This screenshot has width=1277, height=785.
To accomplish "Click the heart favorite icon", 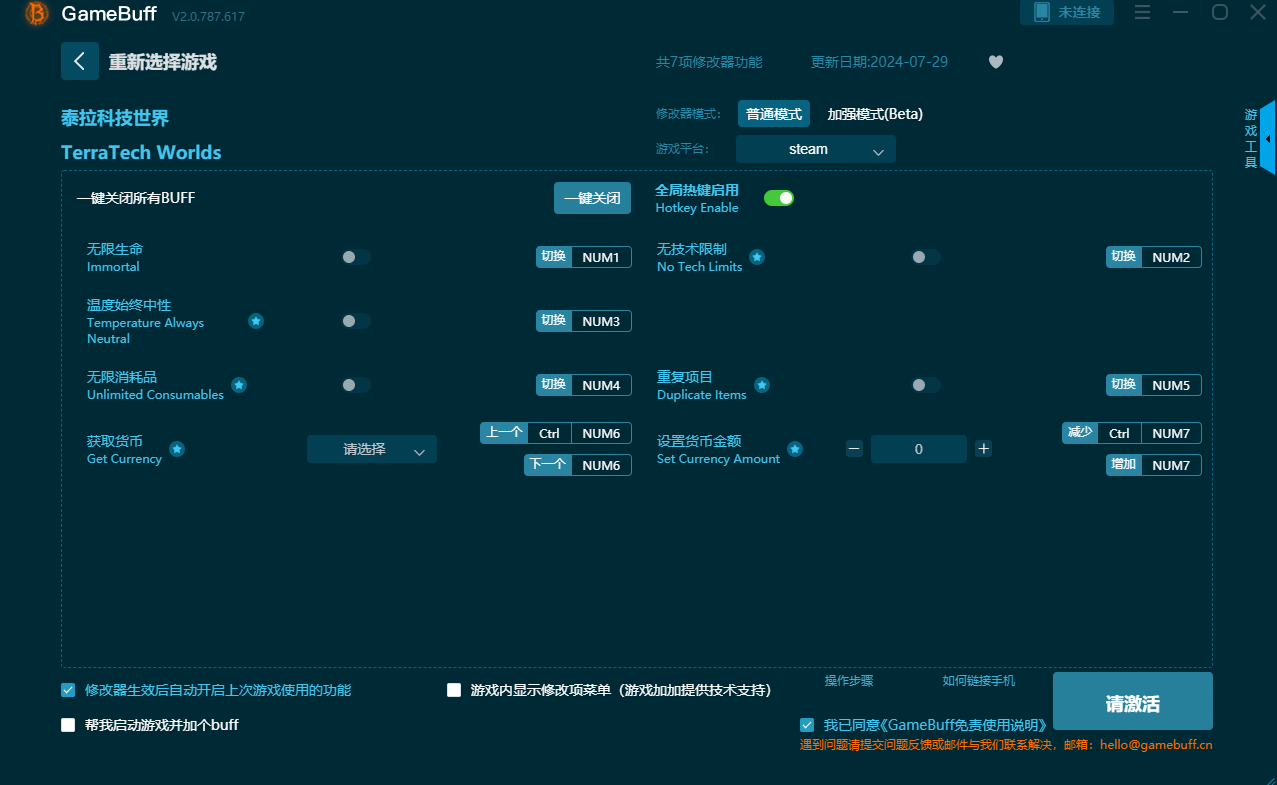I will (996, 62).
